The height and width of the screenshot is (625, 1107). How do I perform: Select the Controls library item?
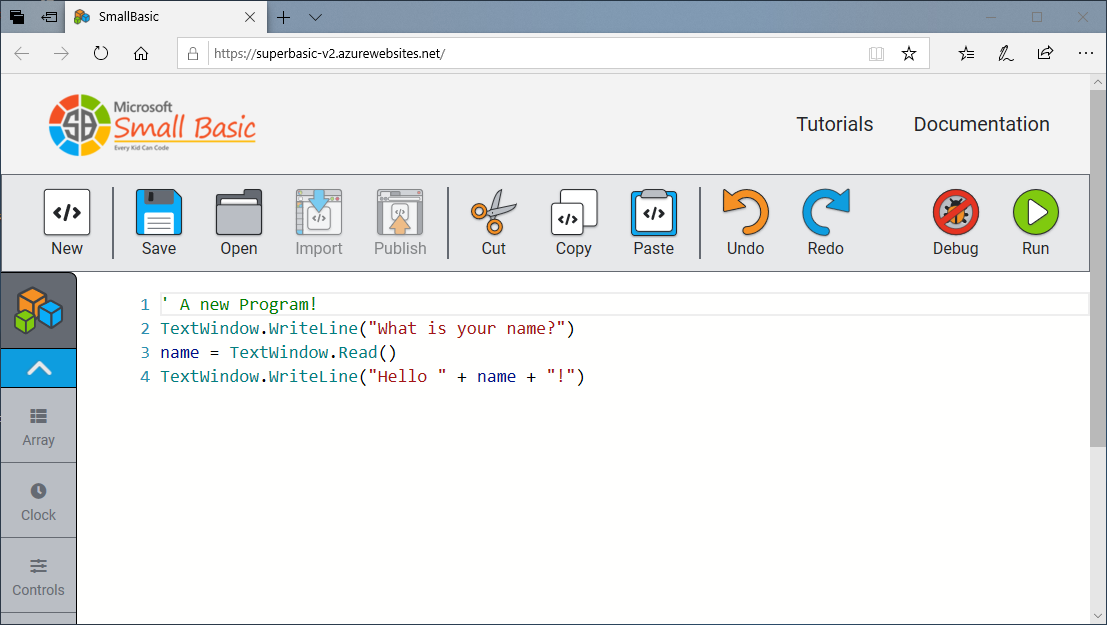[39, 576]
